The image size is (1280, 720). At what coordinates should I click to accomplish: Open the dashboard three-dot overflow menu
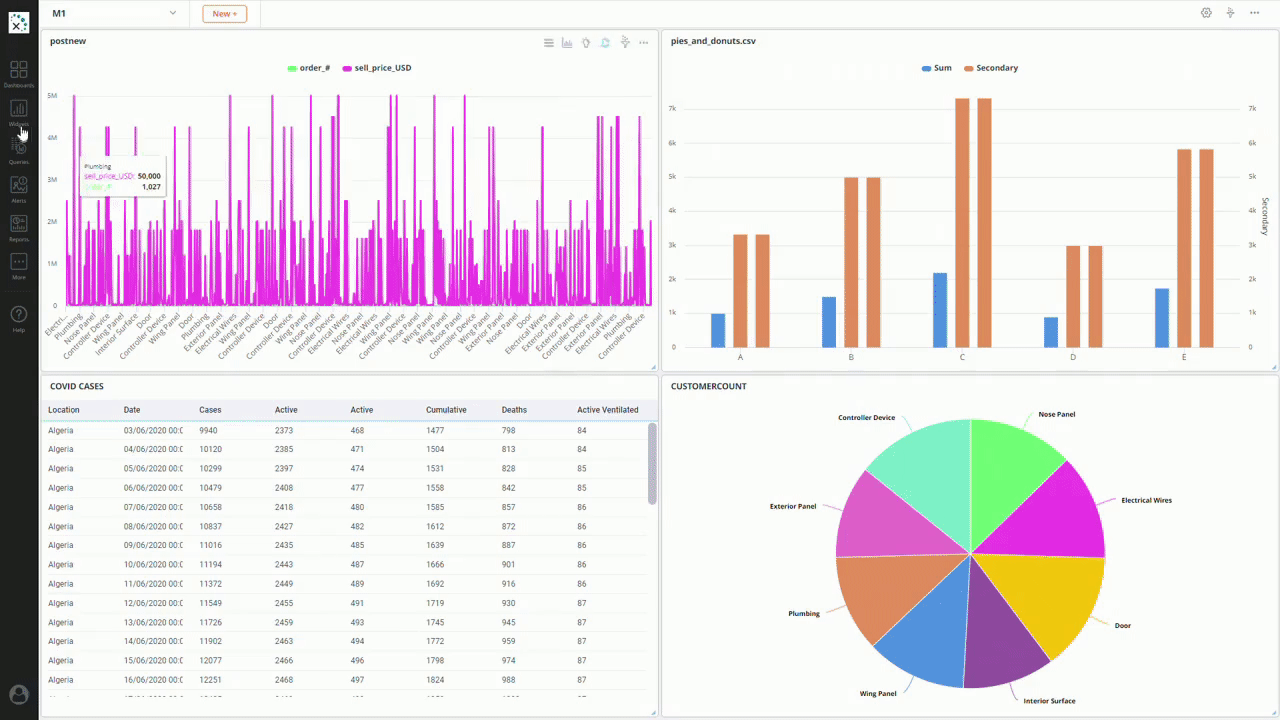pos(1254,13)
